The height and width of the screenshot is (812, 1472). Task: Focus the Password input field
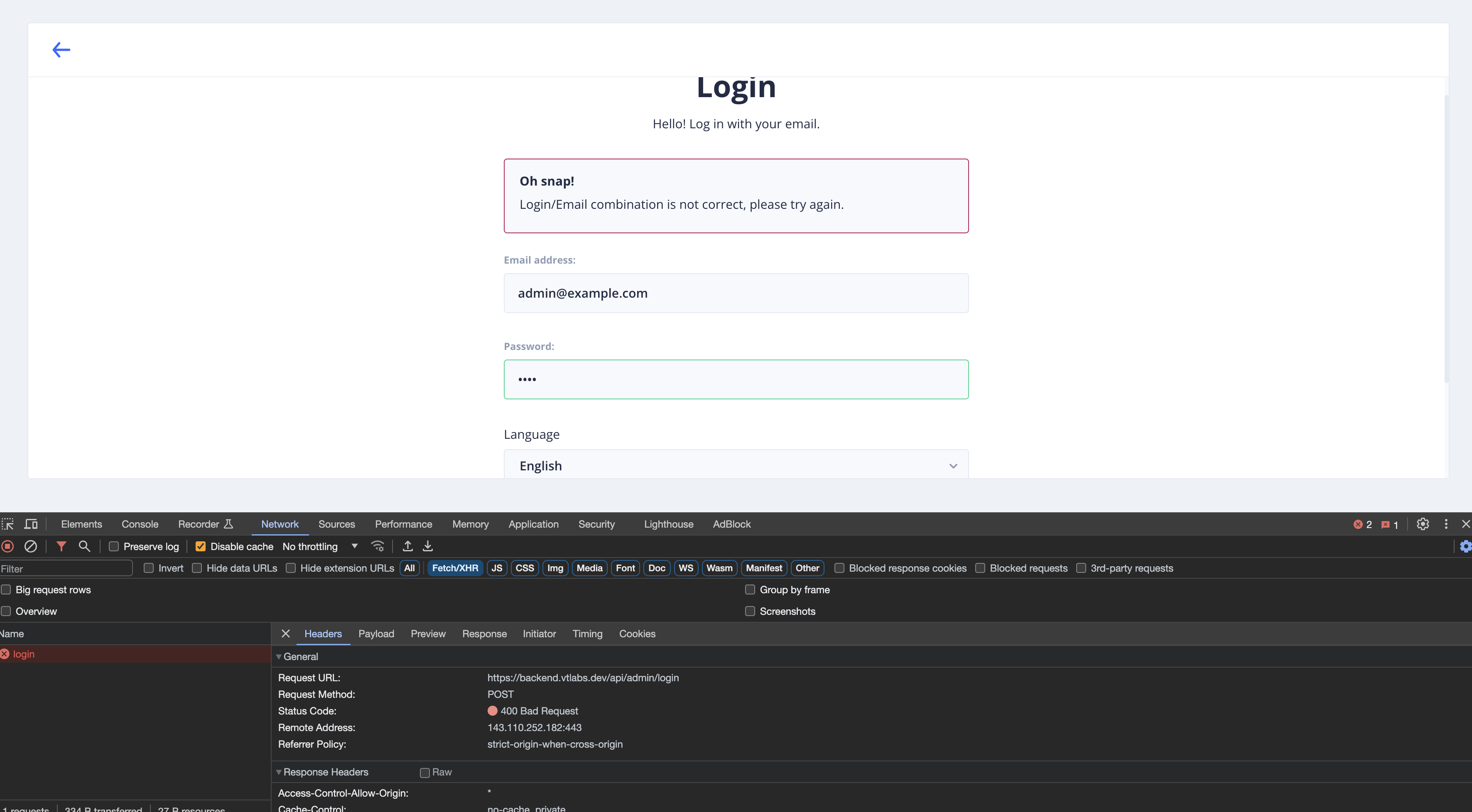click(x=736, y=379)
